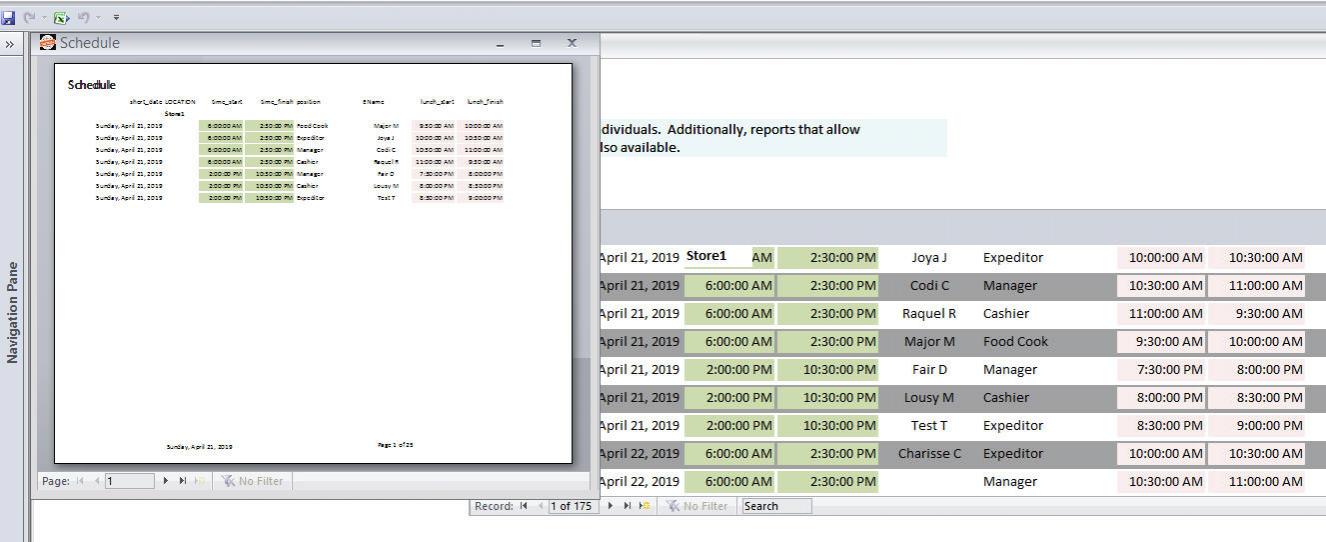This screenshot has width=1326, height=542.
Task: Go to first record in the form
Action: click(x=523, y=506)
